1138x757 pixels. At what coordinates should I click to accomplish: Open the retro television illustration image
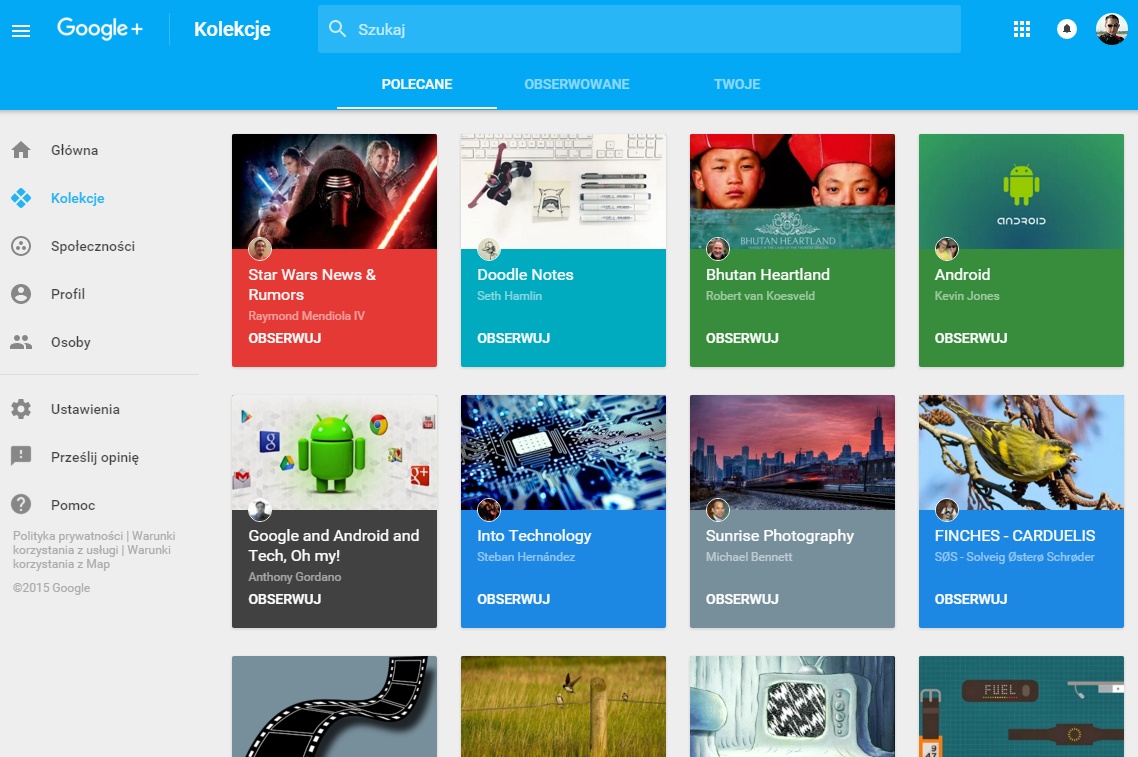pos(792,707)
